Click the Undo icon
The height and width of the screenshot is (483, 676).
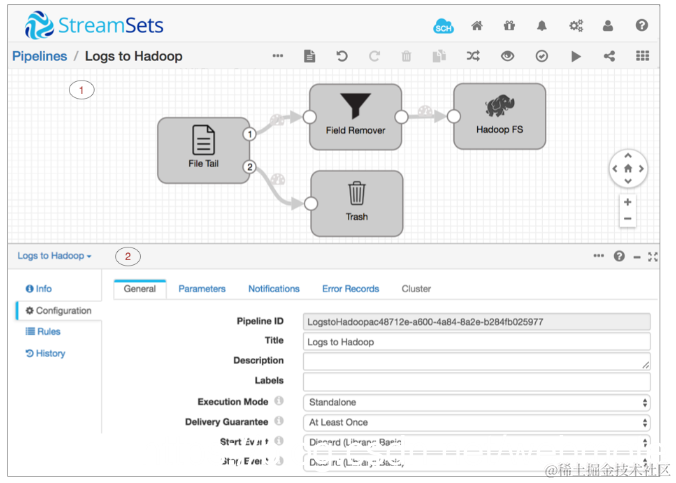342,56
